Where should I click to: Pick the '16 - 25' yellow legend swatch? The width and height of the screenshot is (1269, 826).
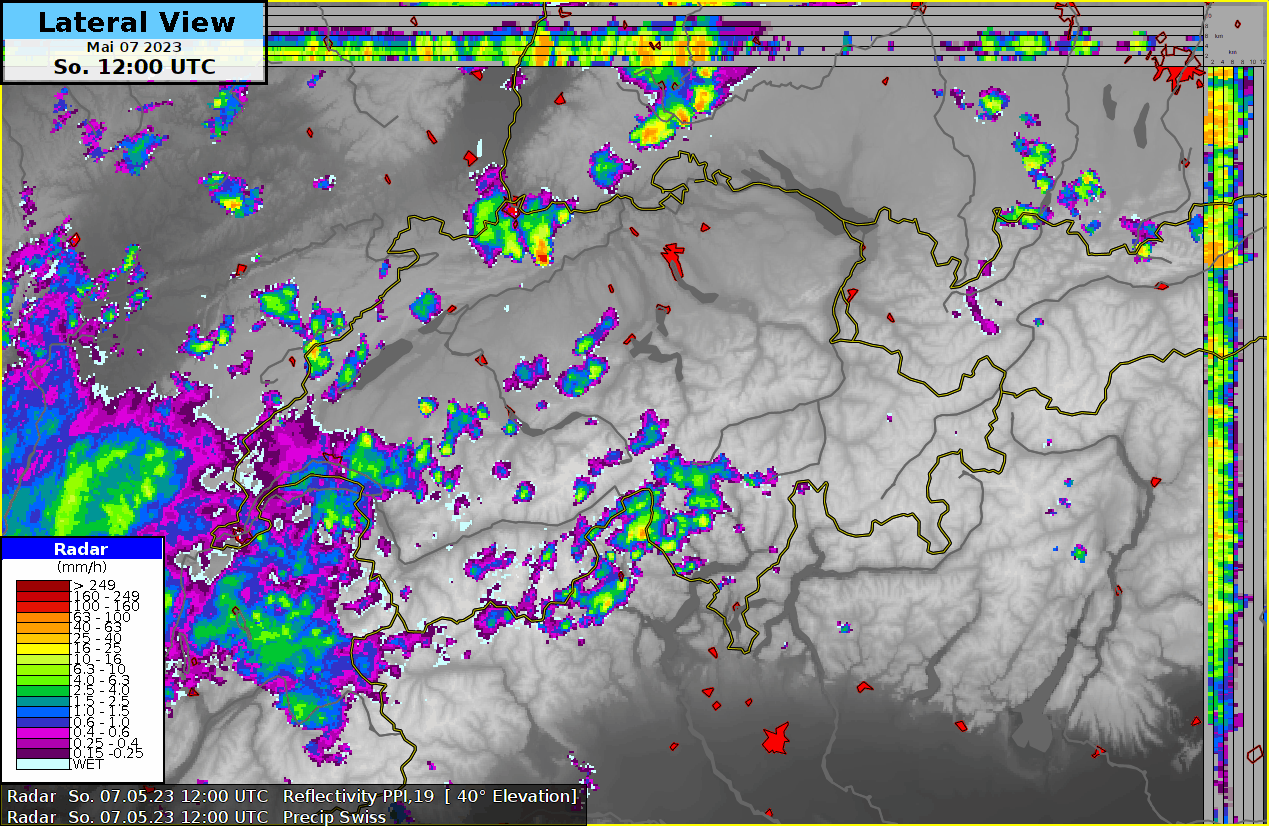click(x=43, y=648)
